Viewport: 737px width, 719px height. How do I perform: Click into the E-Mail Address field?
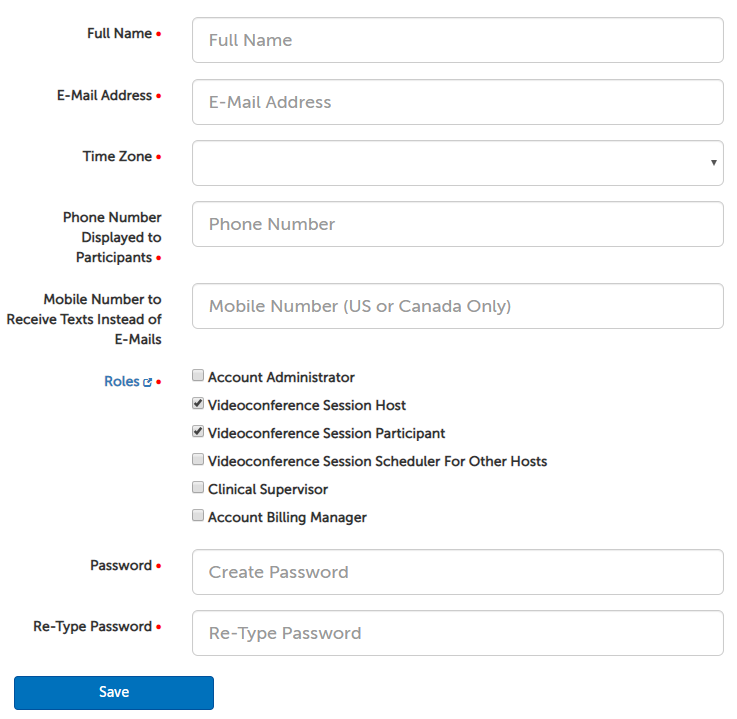[x=457, y=102]
